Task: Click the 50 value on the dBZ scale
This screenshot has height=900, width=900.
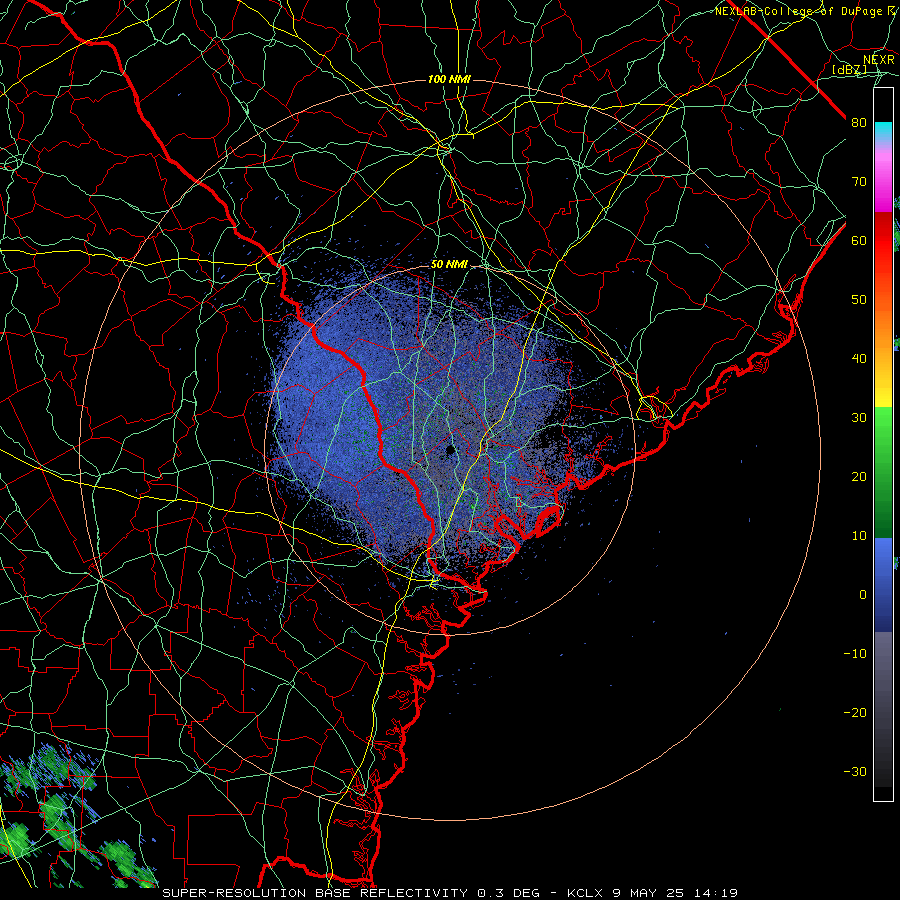Action: coord(859,300)
